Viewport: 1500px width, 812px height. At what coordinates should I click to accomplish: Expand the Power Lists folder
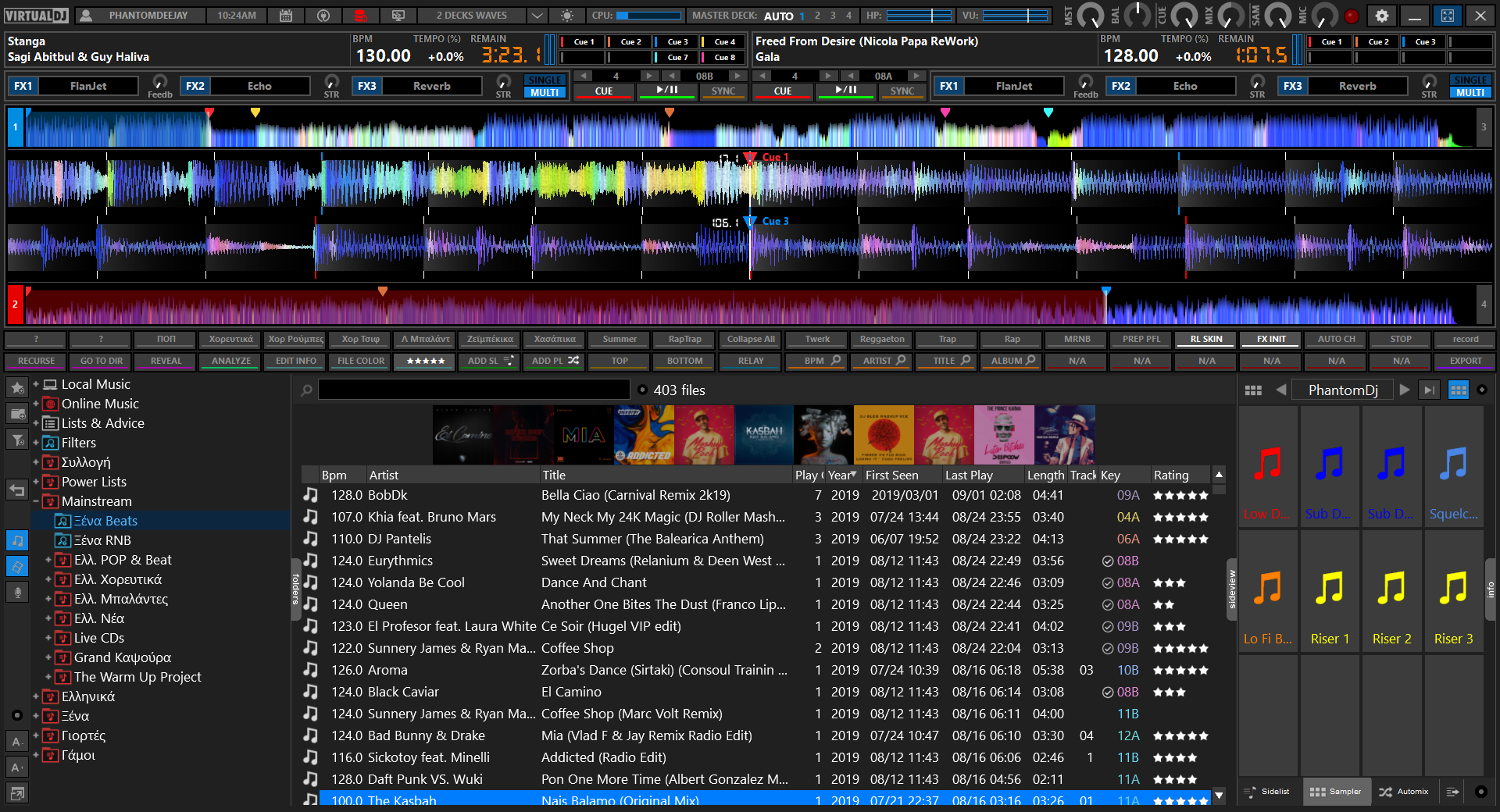click(x=36, y=482)
